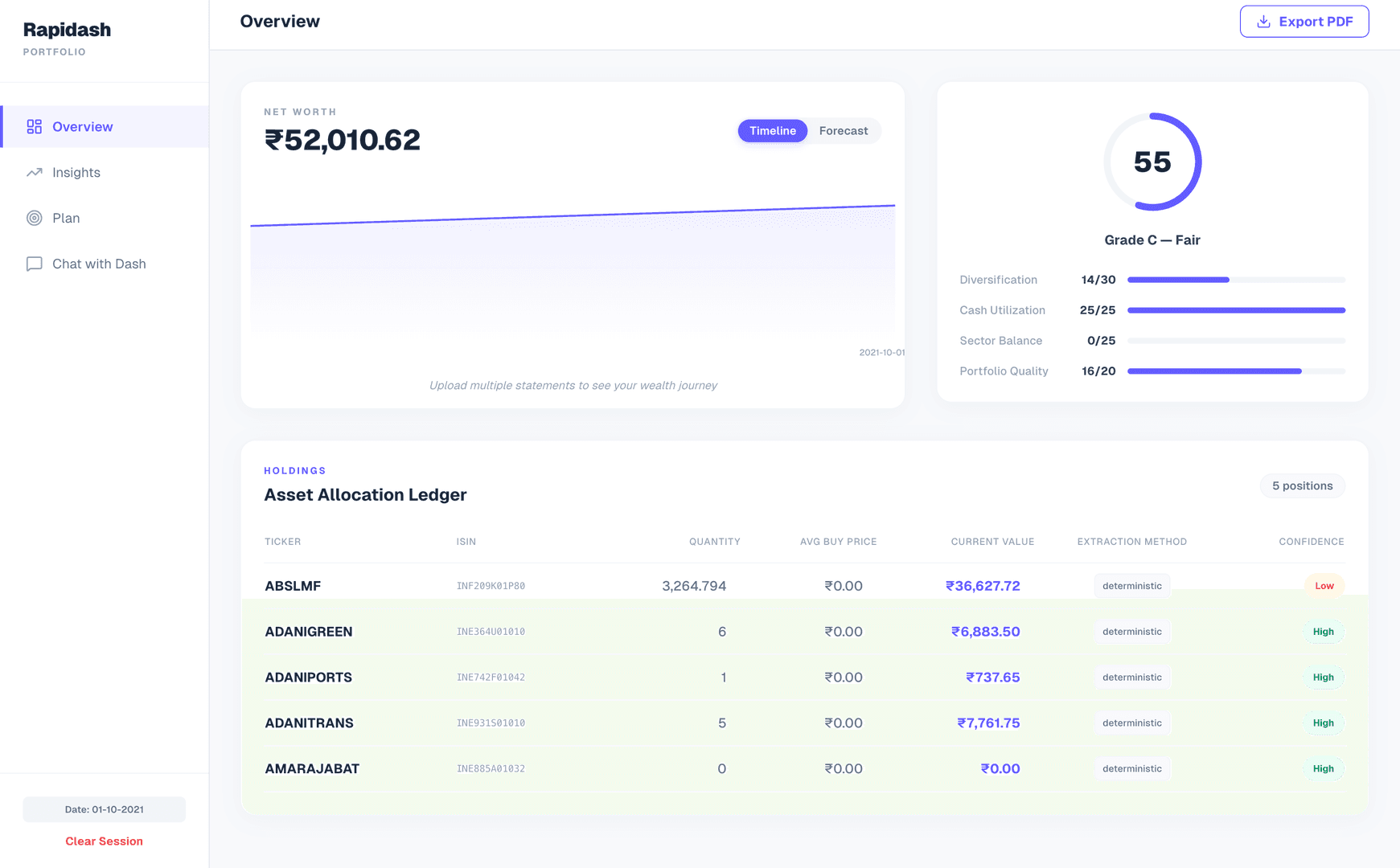
Task: Click the Insights trend-line icon
Action: [34, 173]
